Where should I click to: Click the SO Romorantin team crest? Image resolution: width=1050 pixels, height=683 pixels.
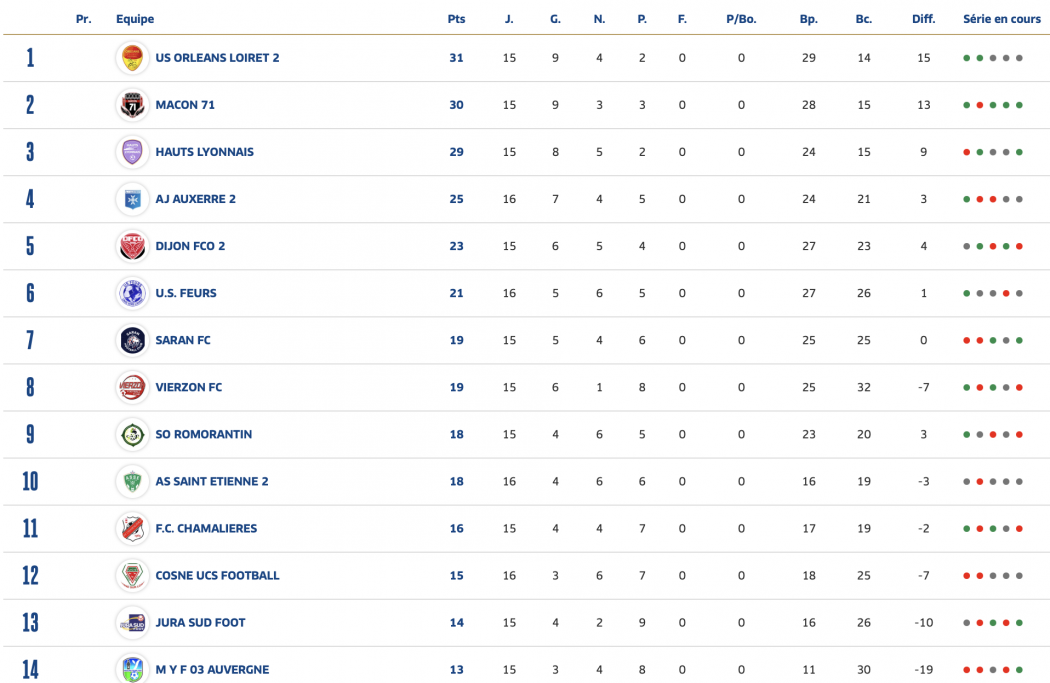coord(132,434)
